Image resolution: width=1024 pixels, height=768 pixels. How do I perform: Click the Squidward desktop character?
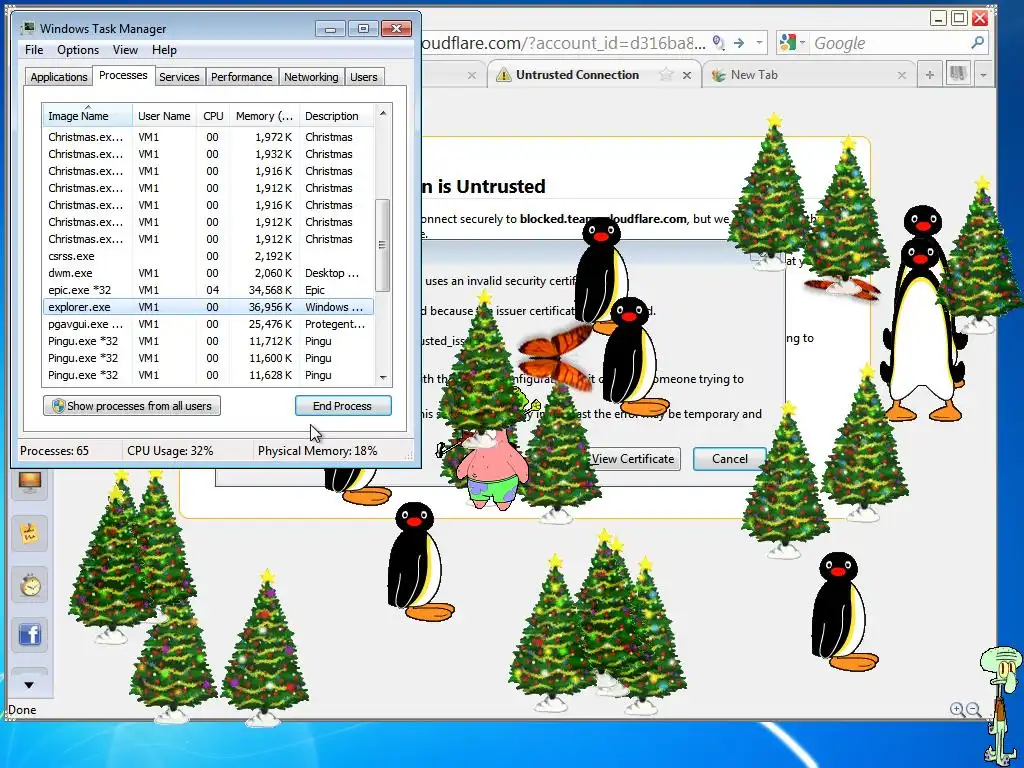tap(1001, 704)
